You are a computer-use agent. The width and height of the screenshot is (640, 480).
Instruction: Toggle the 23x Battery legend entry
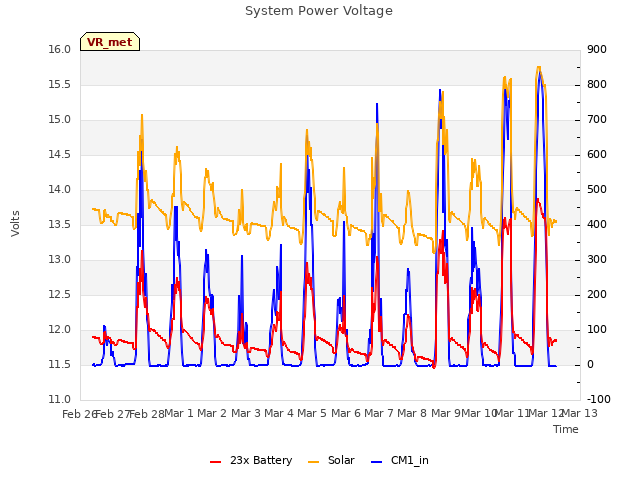[x=251, y=460]
